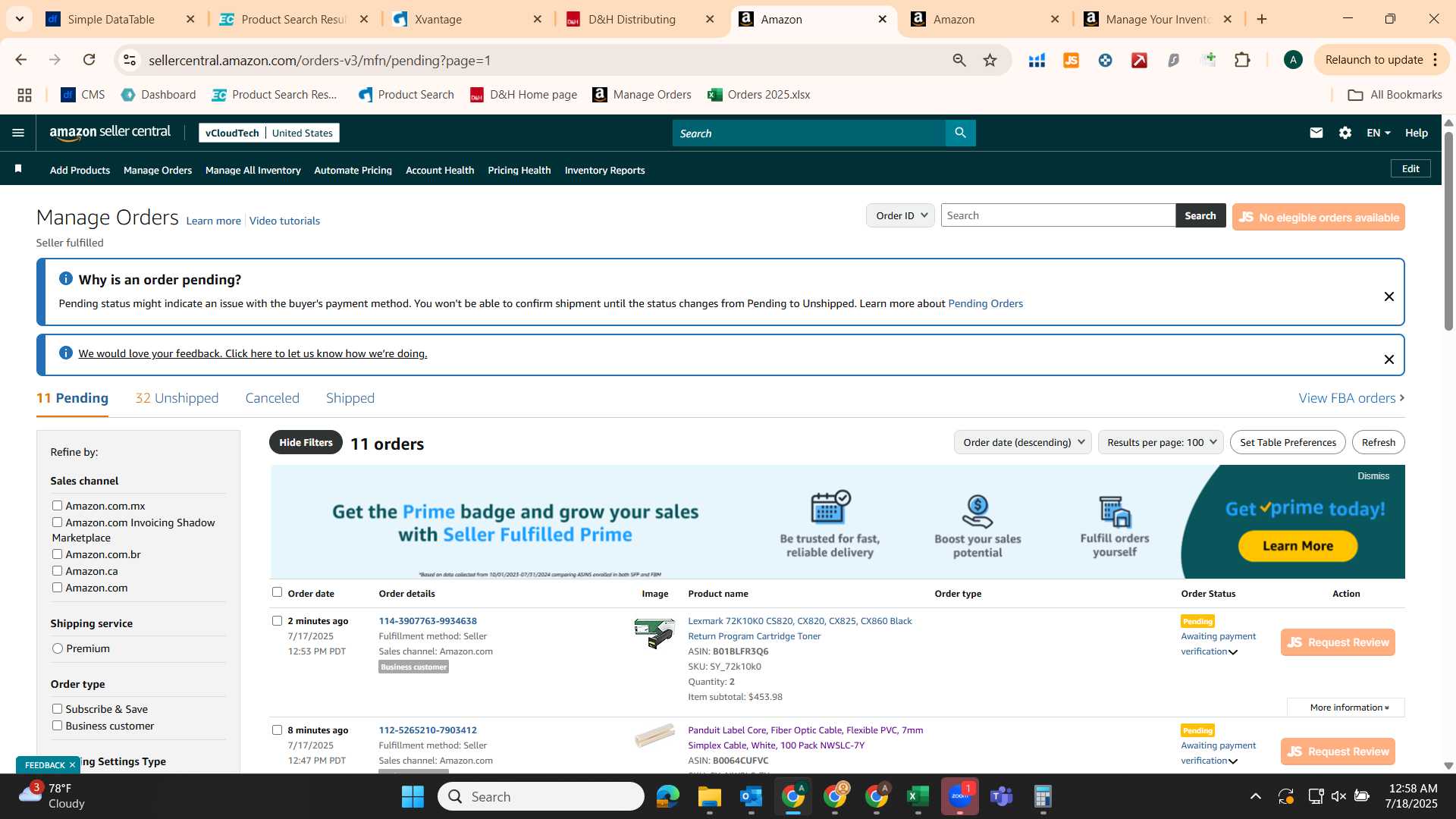This screenshot has width=1456, height=819.
Task: Click the bookmark flag icon in nav bar
Action: (18, 168)
